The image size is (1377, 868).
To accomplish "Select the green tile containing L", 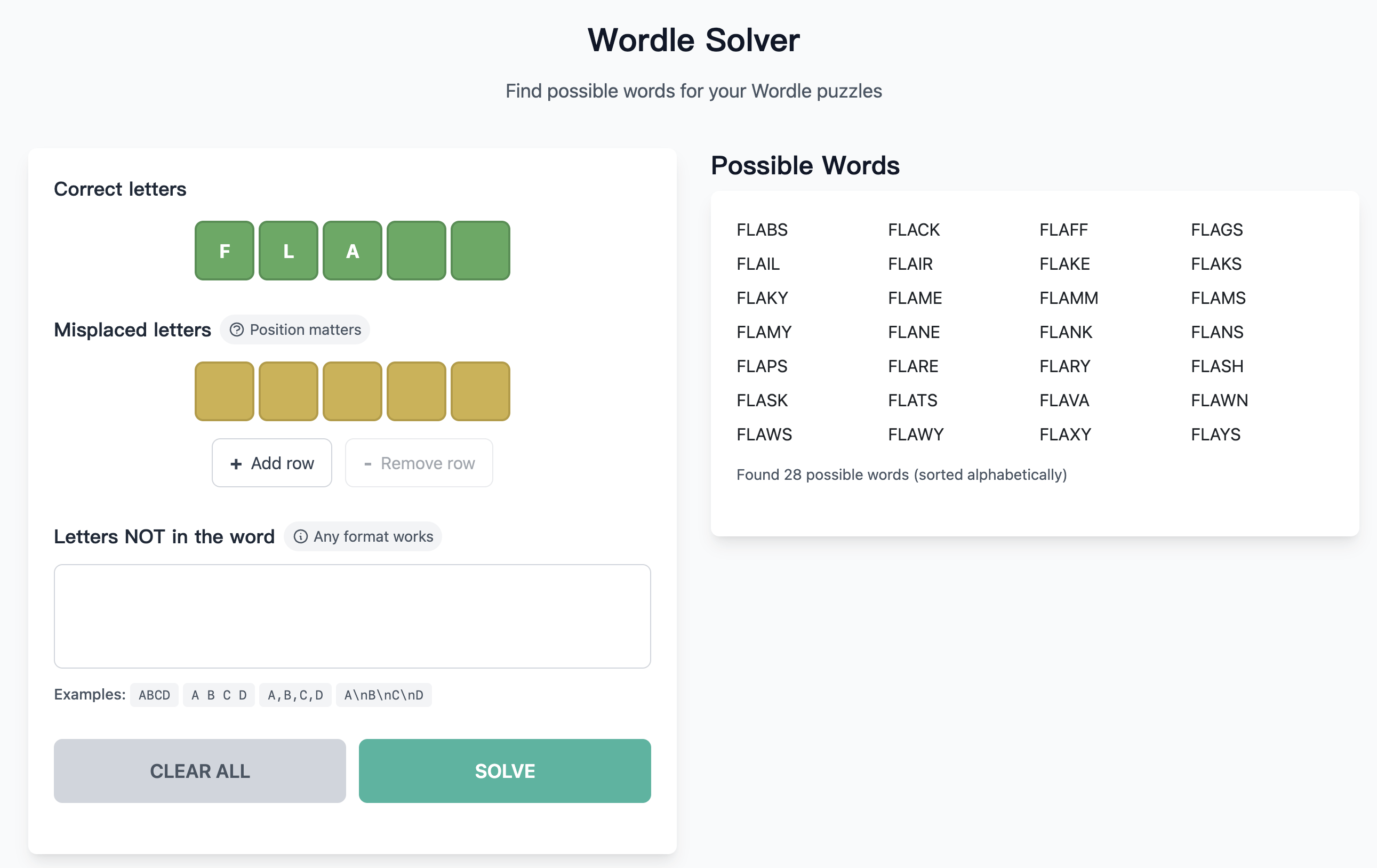I will pos(288,251).
